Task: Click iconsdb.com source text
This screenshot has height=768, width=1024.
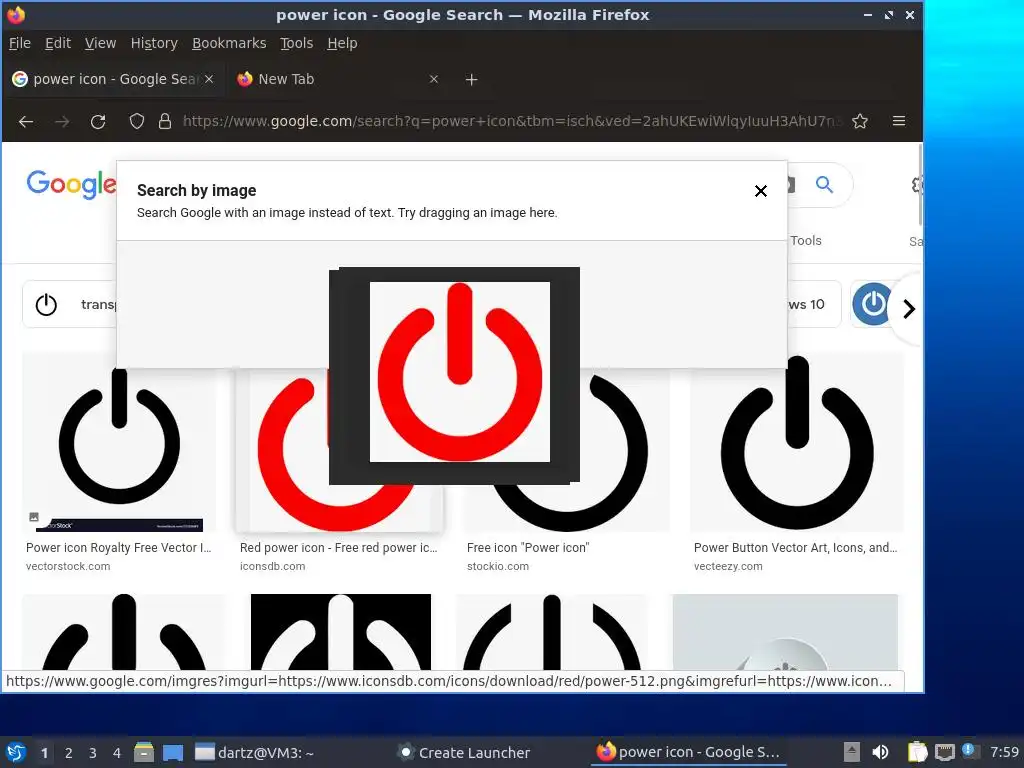Action: click(x=272, y=566)
